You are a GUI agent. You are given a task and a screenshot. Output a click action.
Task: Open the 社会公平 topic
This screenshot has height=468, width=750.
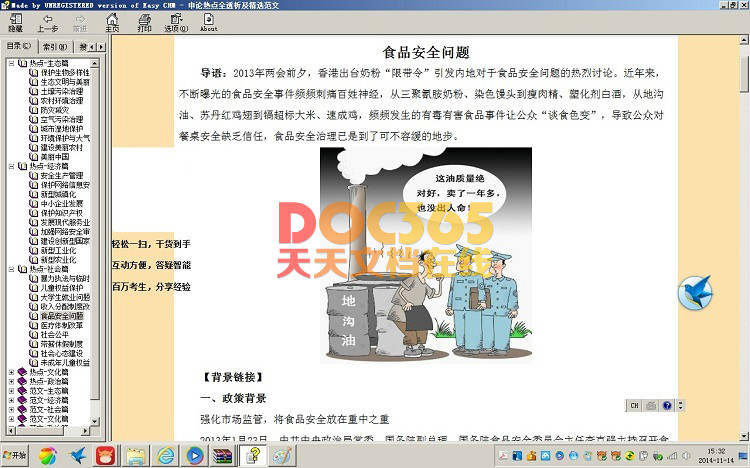point(55,334)
